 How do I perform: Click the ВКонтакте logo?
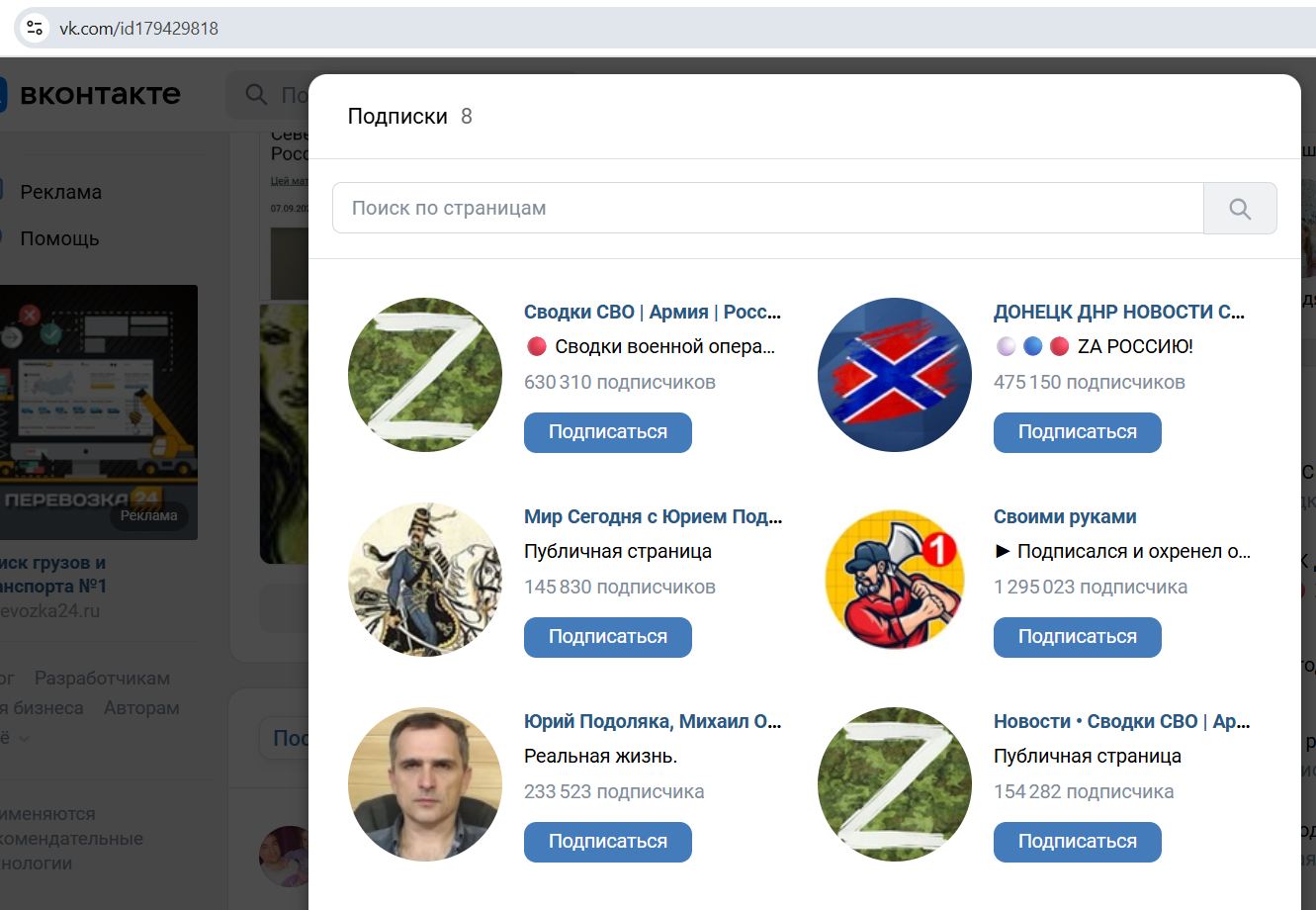pyautogui.click(x=91, y=95)
